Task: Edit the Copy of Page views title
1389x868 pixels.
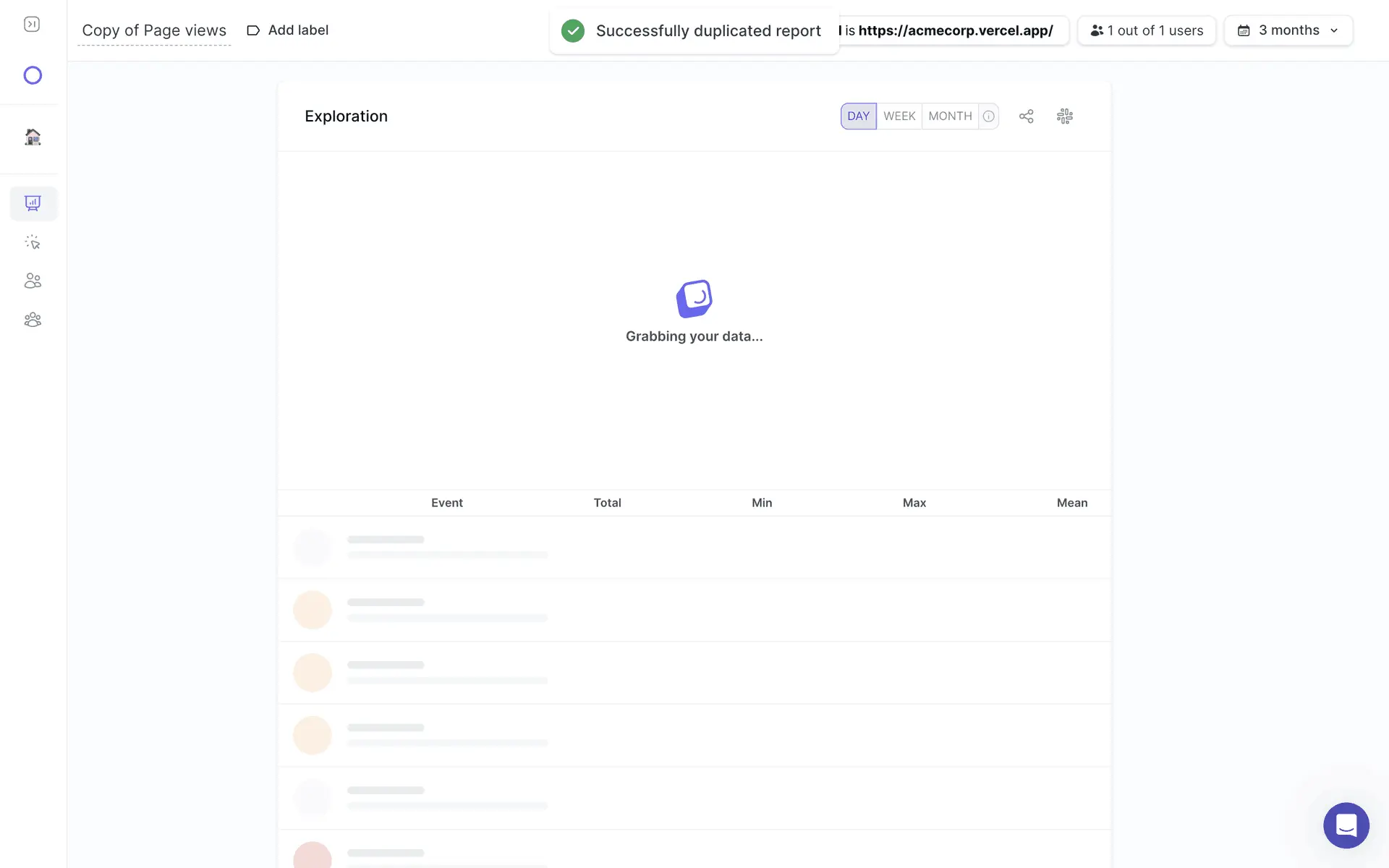Action: click(154, 30)
